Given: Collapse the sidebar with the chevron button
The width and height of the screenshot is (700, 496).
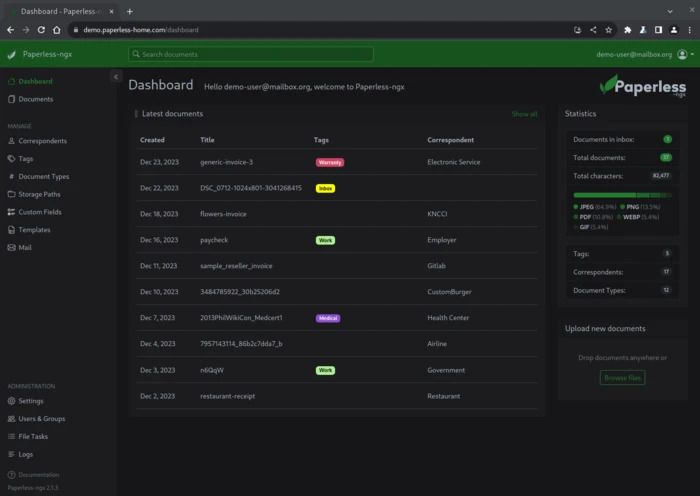Looking at the screenshot, I should [116, 77].
